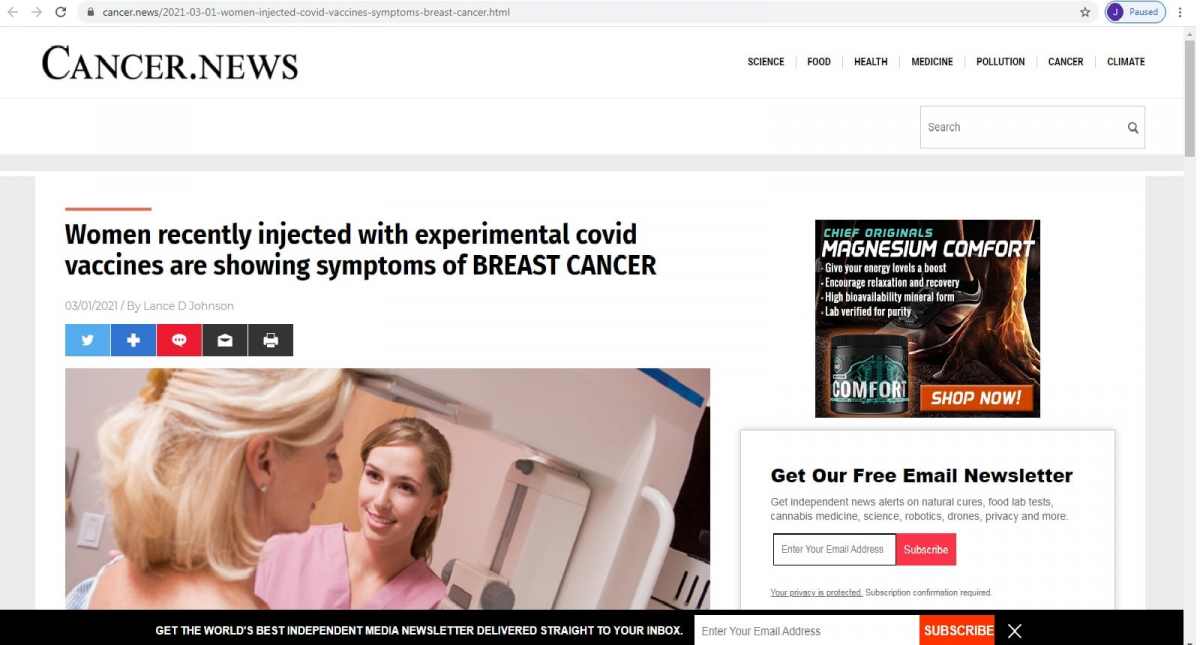Select the POLLUTION nav item
This screenshot has height=645, width=1200.
pyautogui.click(x=1000, y=62)
